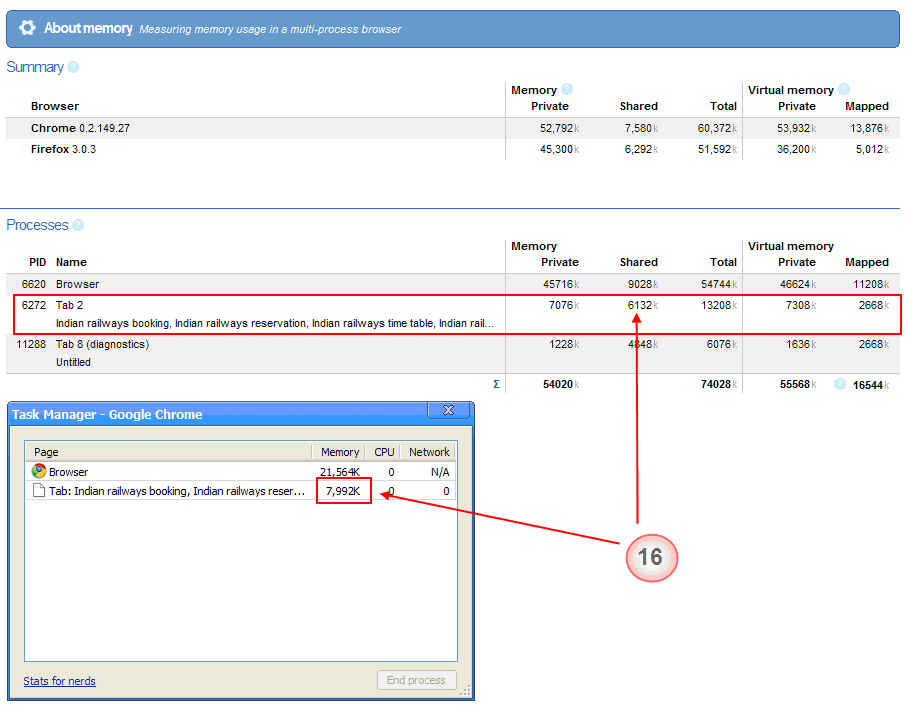Sort by the Memory column in Task Manager

(x=339, y=452)
